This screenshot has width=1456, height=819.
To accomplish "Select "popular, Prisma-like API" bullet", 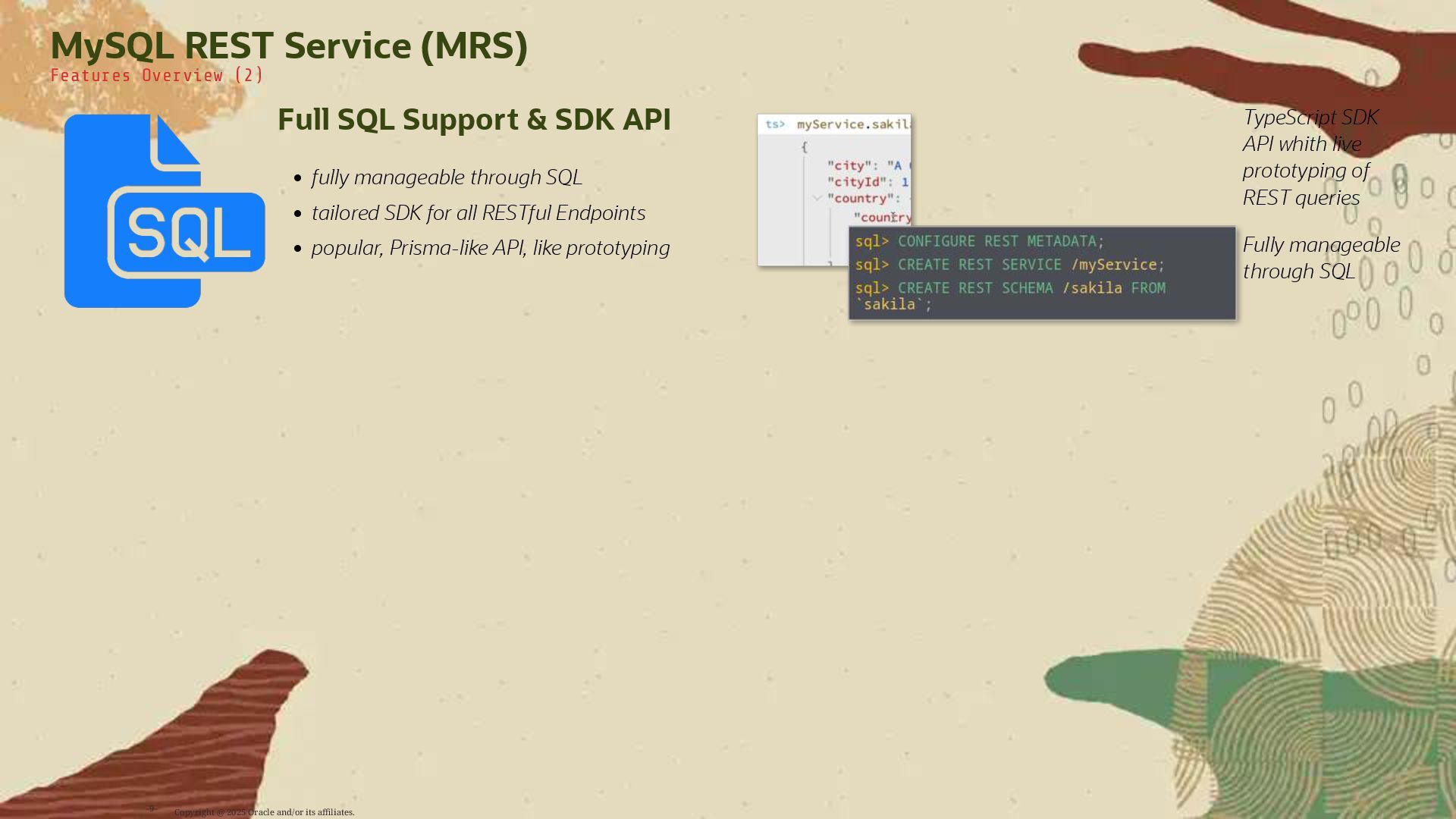I will point(490,248).
